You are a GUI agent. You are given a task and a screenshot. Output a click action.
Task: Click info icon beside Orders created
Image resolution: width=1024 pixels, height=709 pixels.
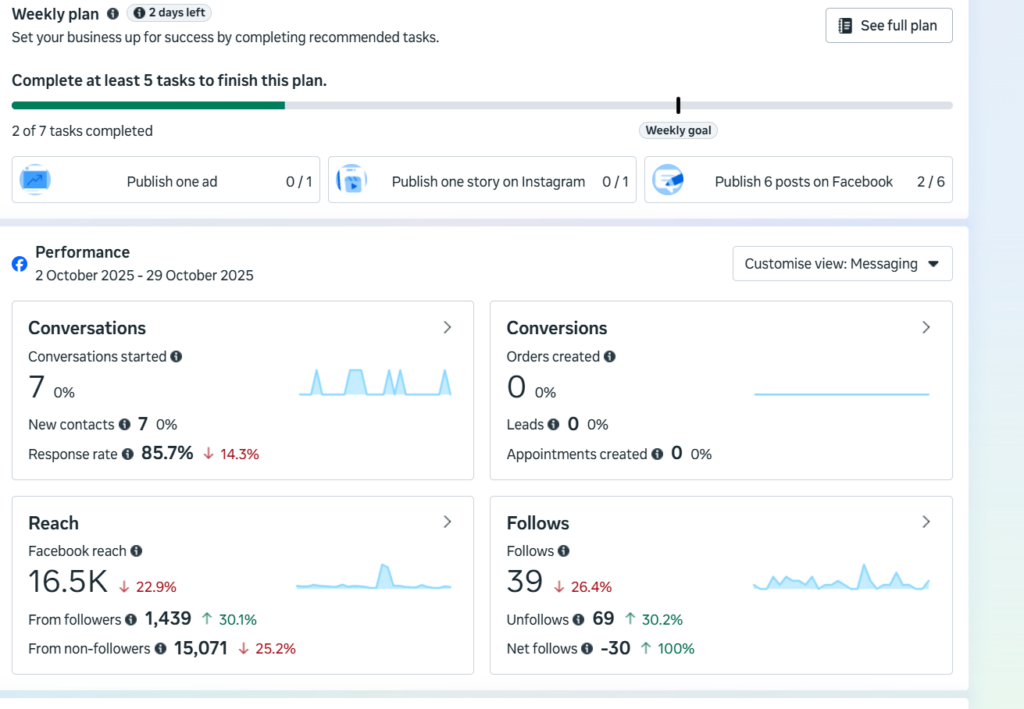[609, 356]
